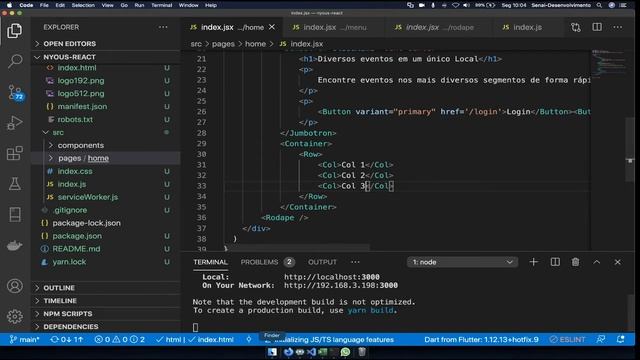Synchronize changes in status bar
Viewport: 640px width, 360px height.
coord(67,339)
